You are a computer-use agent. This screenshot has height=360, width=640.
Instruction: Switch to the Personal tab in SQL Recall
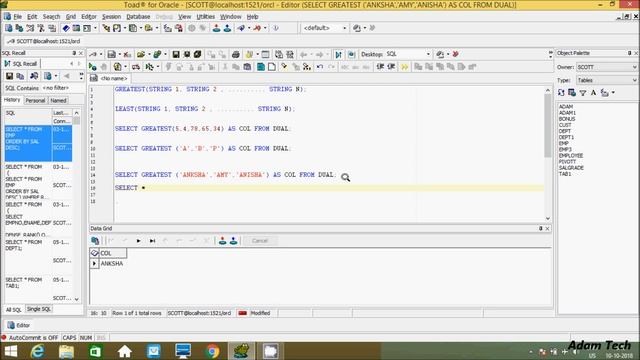pyautogui.click(x=35, y=100)
